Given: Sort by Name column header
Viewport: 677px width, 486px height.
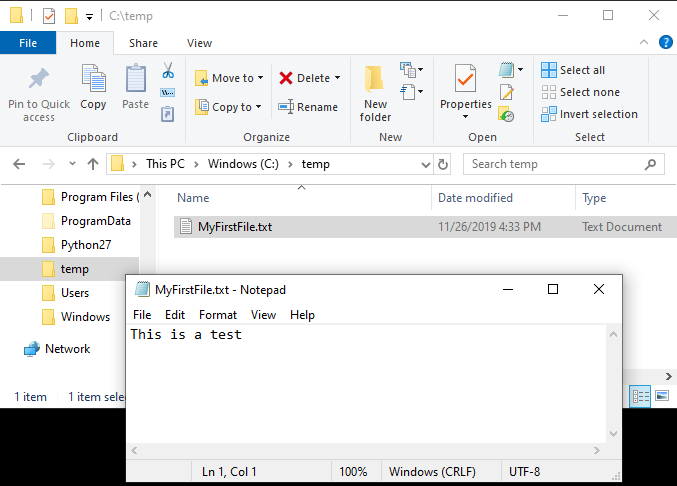Looking at the screenshot, I should pos(302,198).
